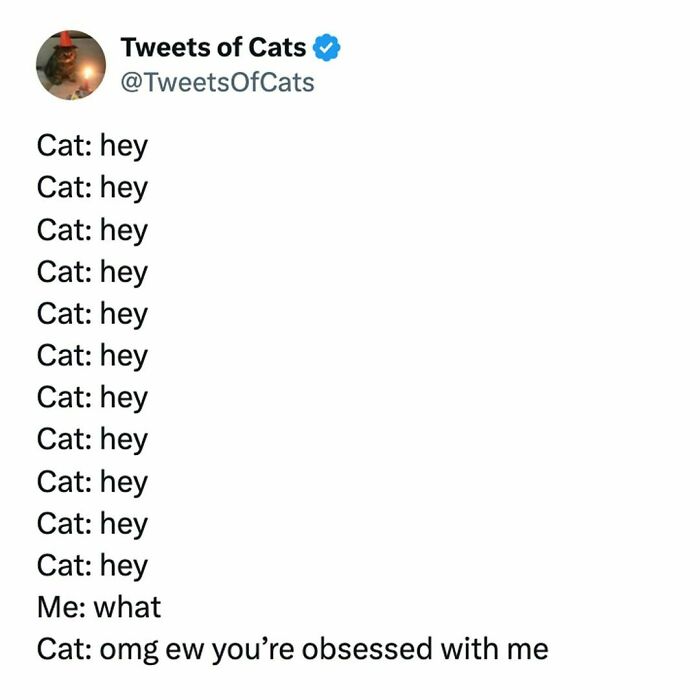This screenshot has width=700, height=700.
Task: Click the blue verified checkmark badge
Action: [327, 47]
